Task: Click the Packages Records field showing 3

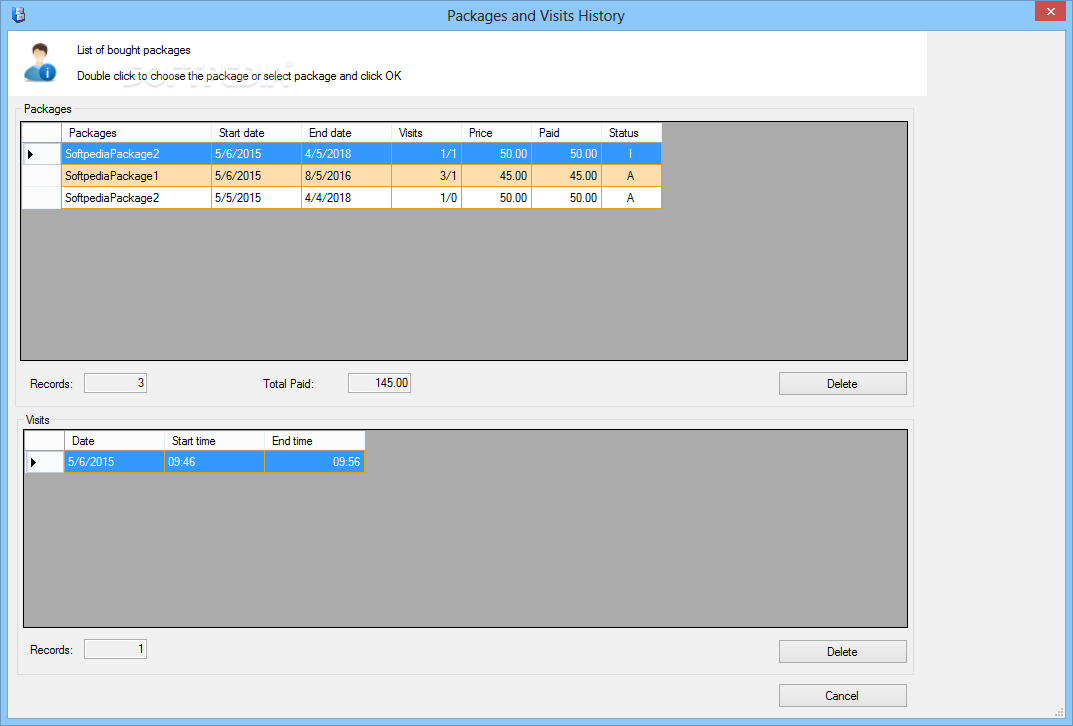Action: (115, 383)
